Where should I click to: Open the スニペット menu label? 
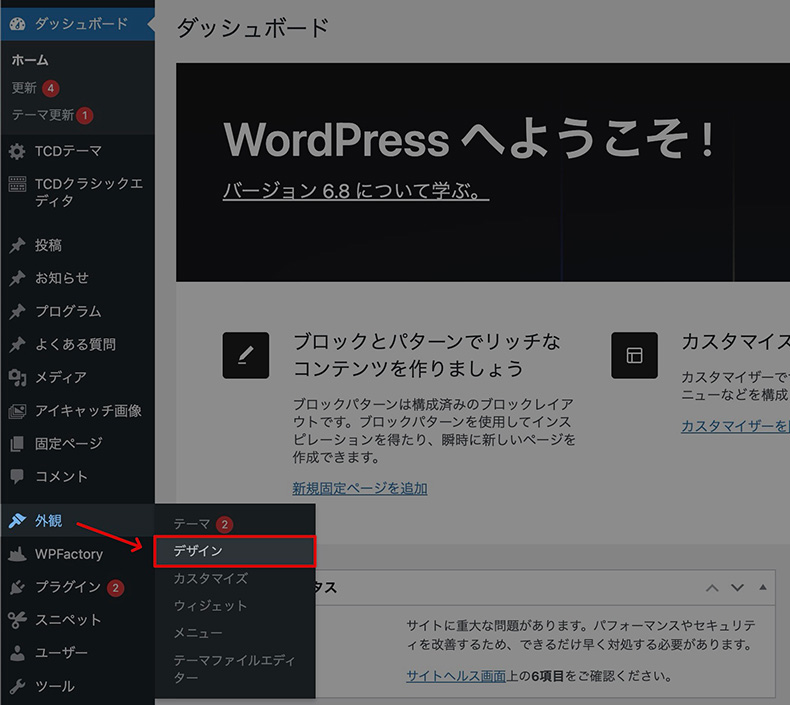coord(68,620)
